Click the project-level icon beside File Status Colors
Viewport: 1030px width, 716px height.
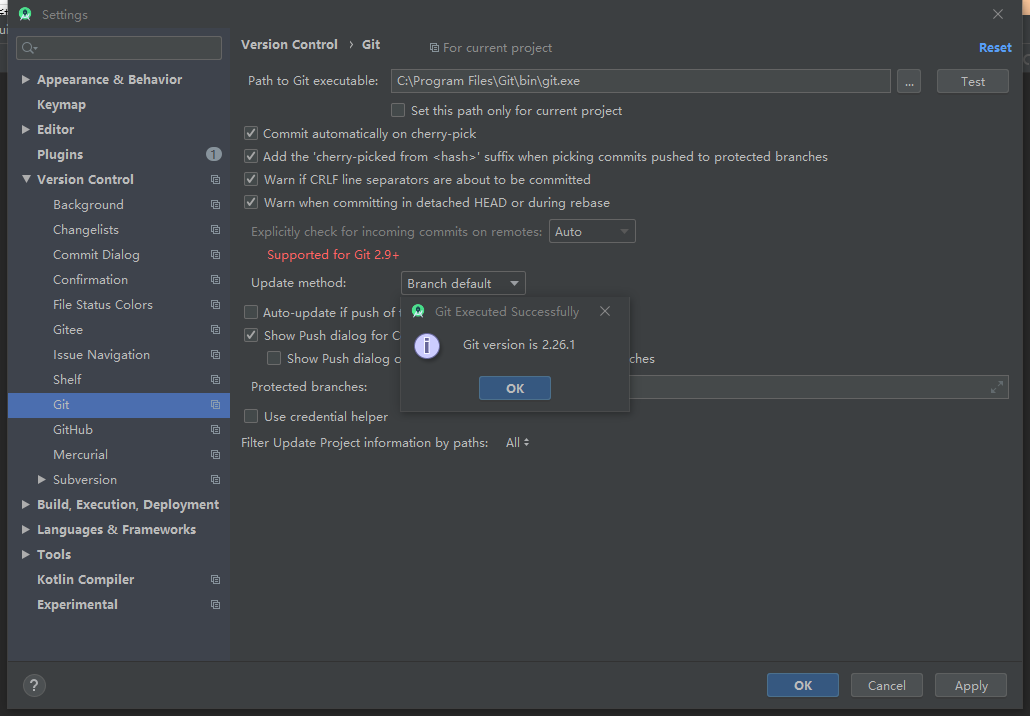[215, 304]
